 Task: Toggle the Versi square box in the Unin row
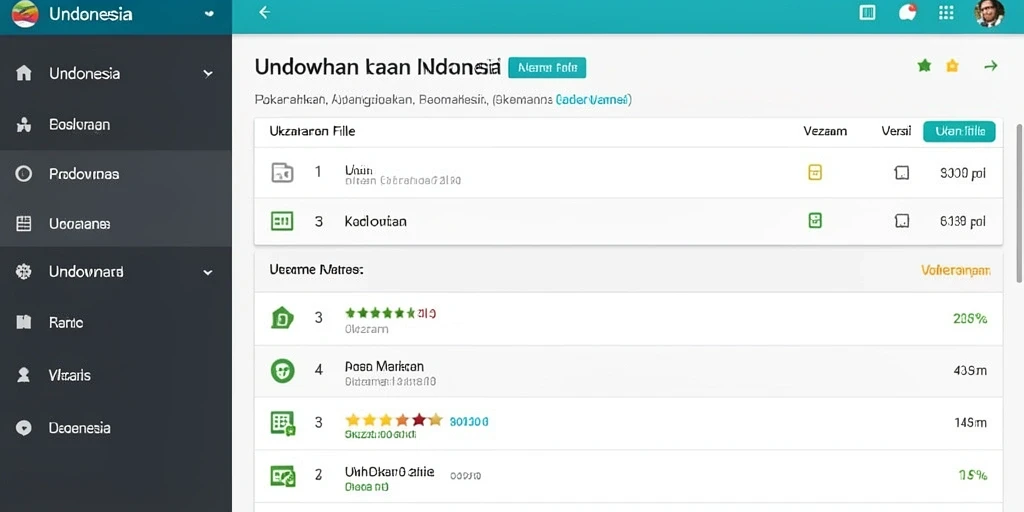tap(902, 173)
